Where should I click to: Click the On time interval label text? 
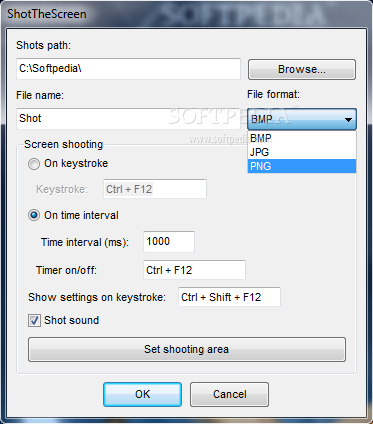(81, 215)
